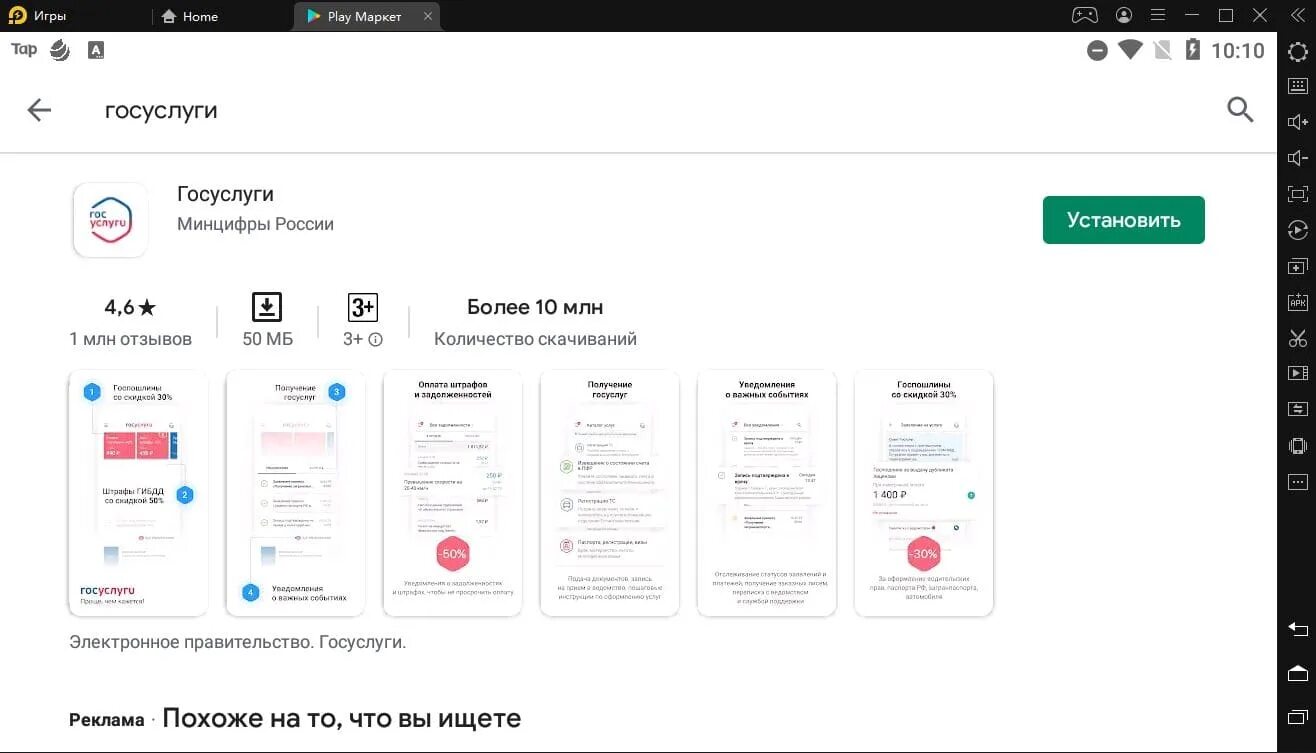Screen dimensions: 1316x753
Task: Click the 3+ age rating badge
Action: coord(362,307)
